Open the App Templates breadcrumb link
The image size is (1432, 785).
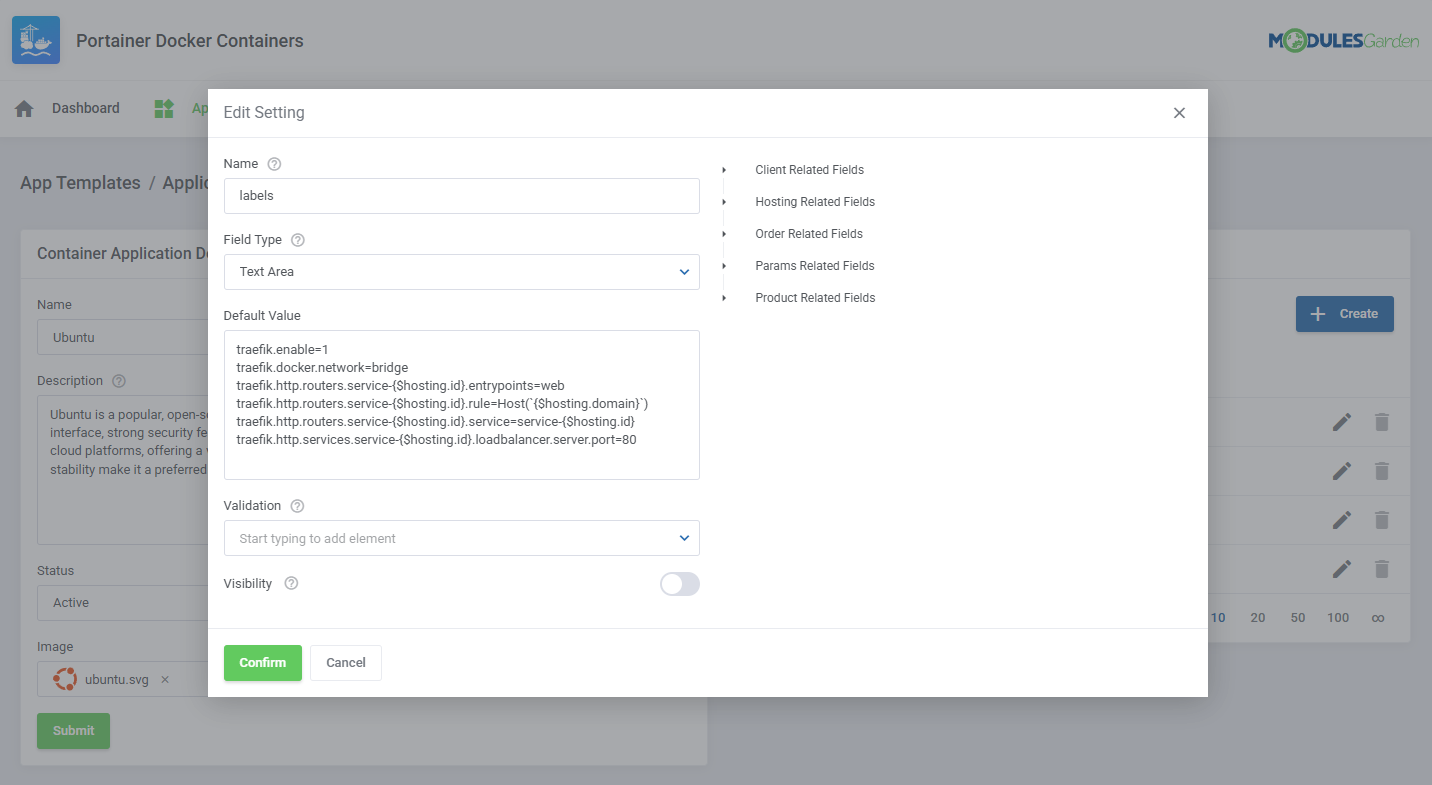(x=79, y=182)
